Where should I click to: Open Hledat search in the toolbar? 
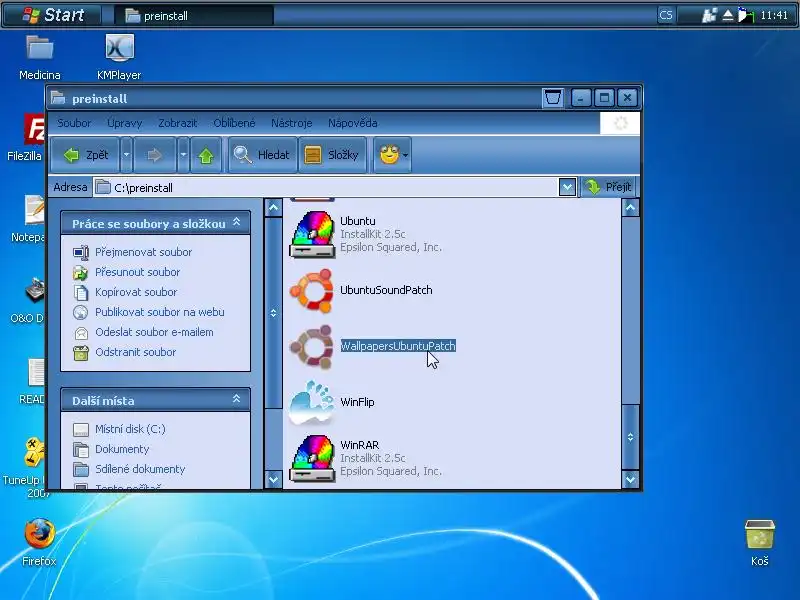(262, 155)
